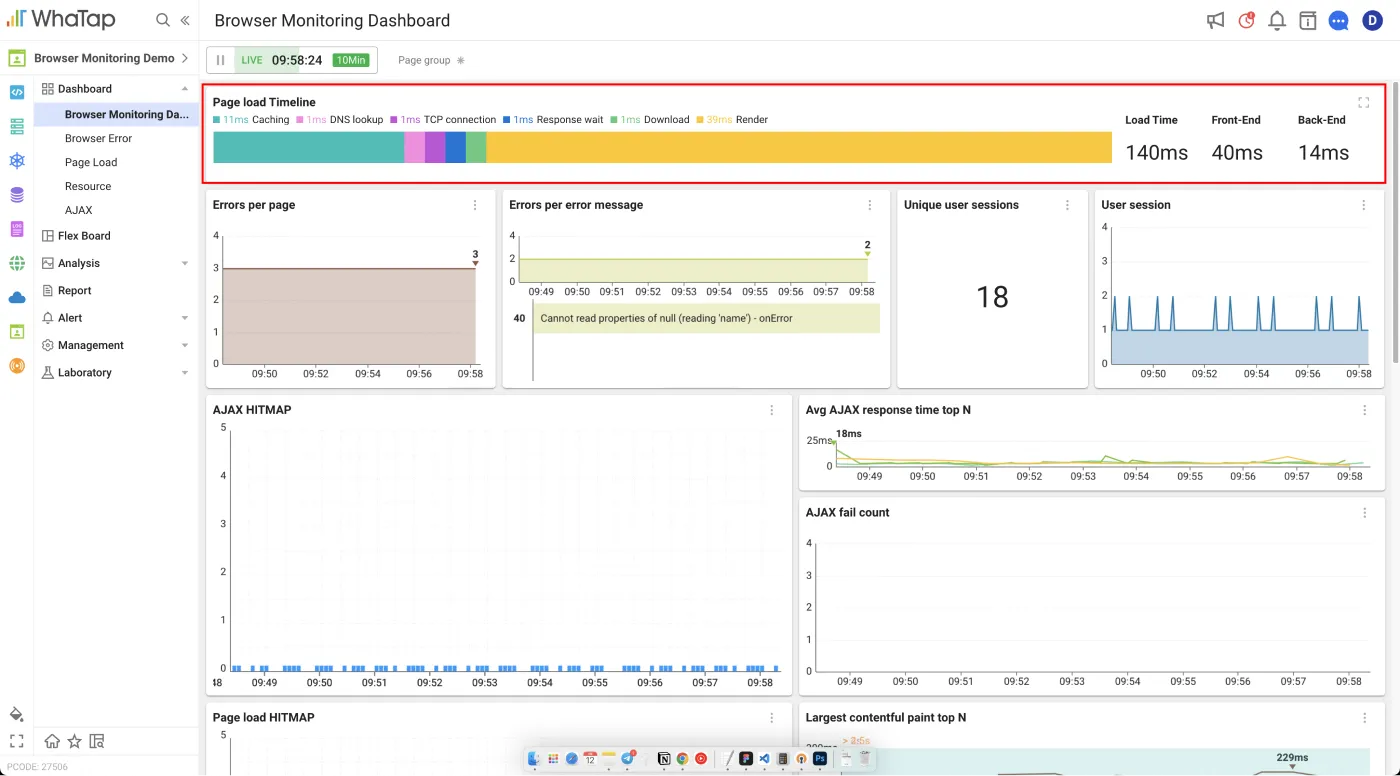Open the blue cloud sidebar icon
The height and width of the screenshot is (776, 1400).
(16, 297)
